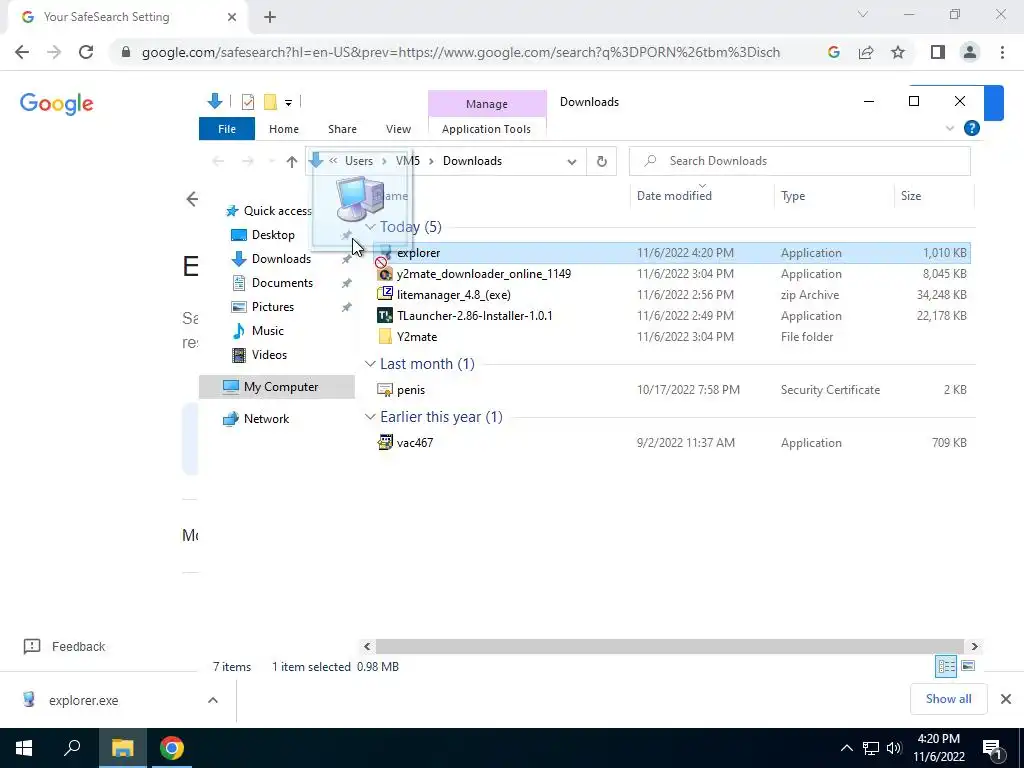Click the Feedback link on the page
The width and height of the screenshot is (1024, 768).
tap(64, 647)
